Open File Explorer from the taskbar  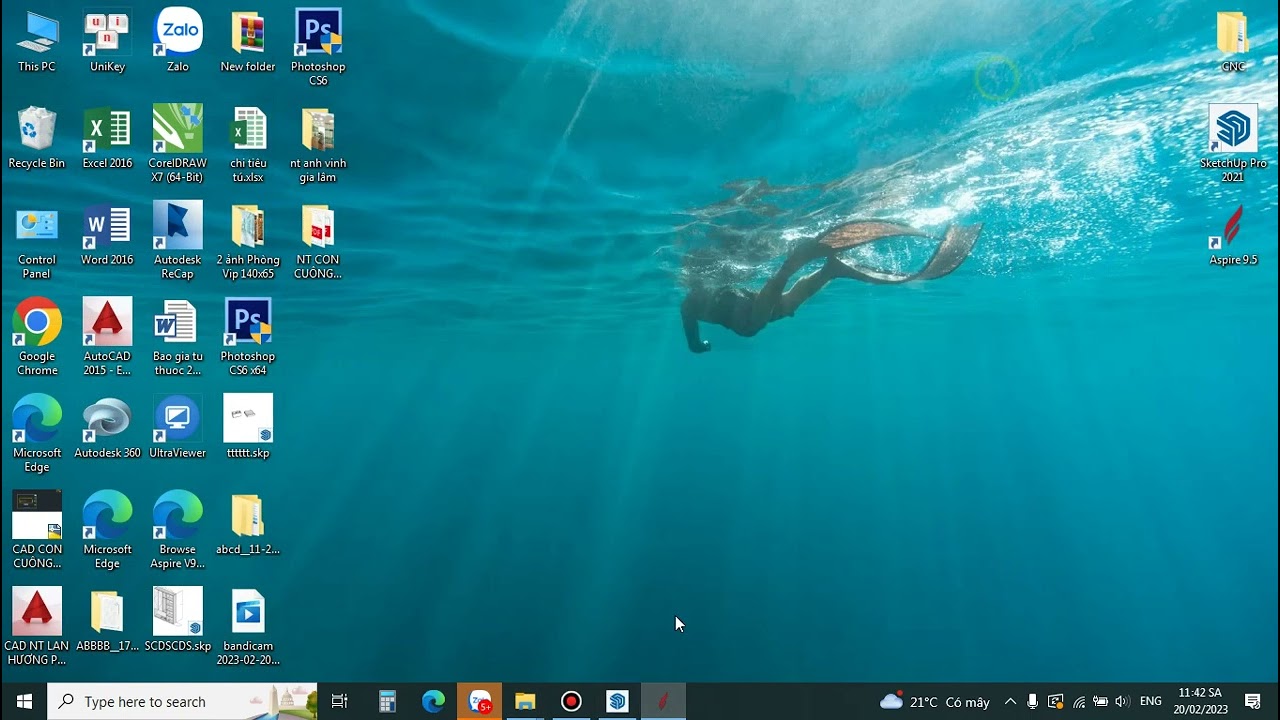pos(525,701)
